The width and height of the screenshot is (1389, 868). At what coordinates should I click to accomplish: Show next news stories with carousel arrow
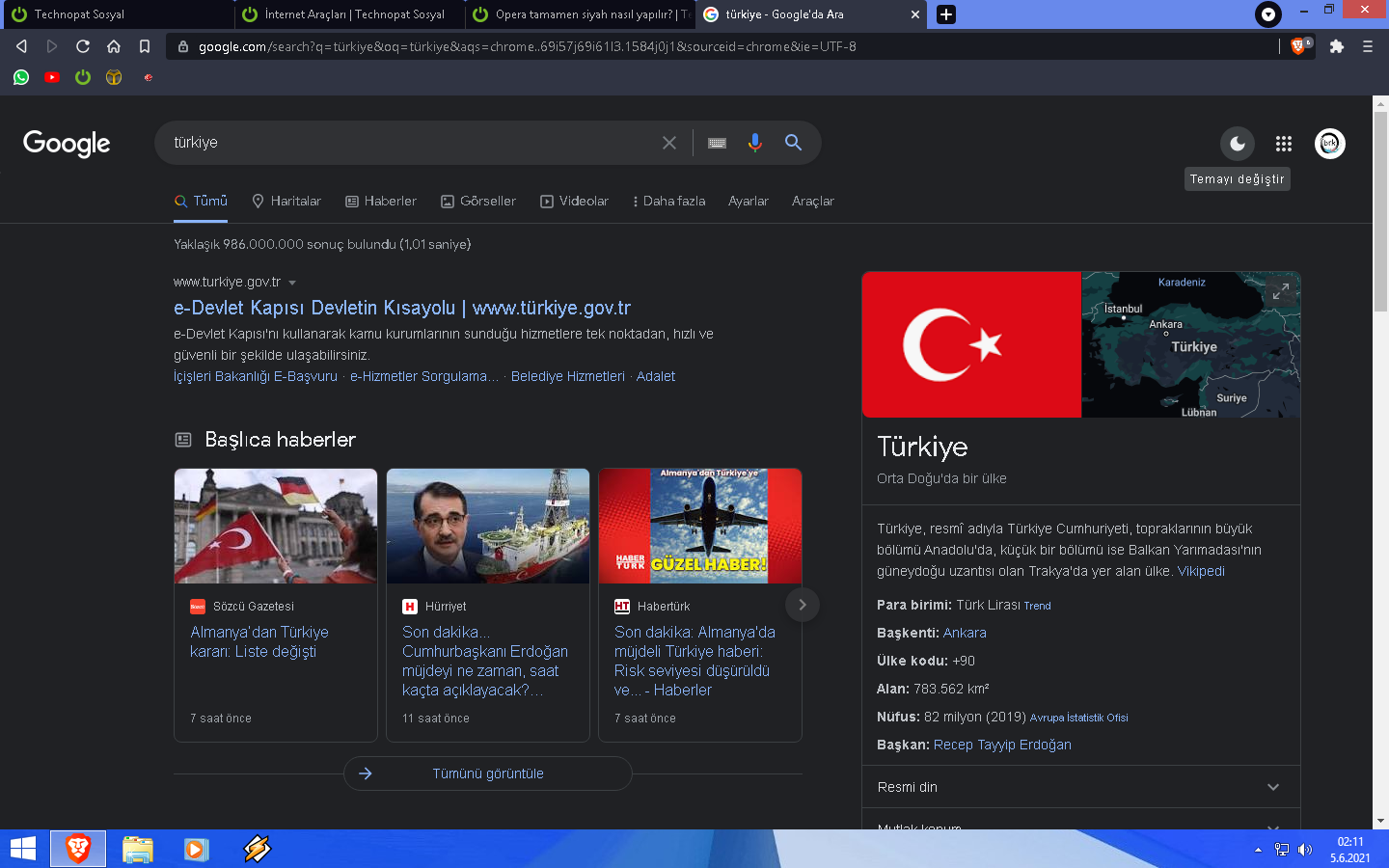point(802,605)
